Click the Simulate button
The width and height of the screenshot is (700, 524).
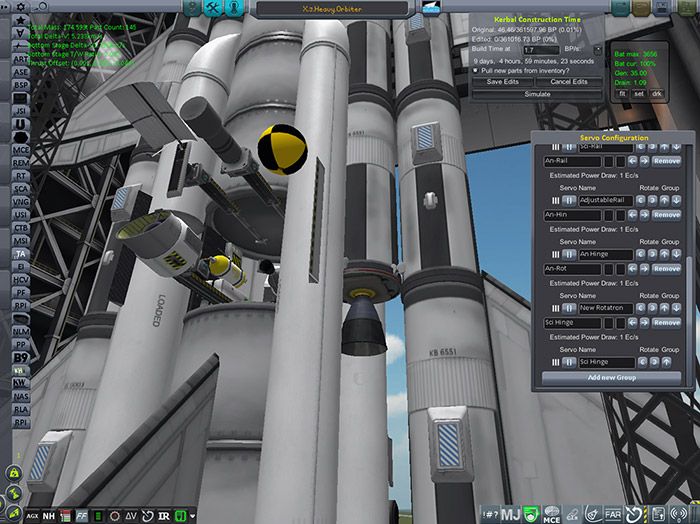tap(538, 94)
